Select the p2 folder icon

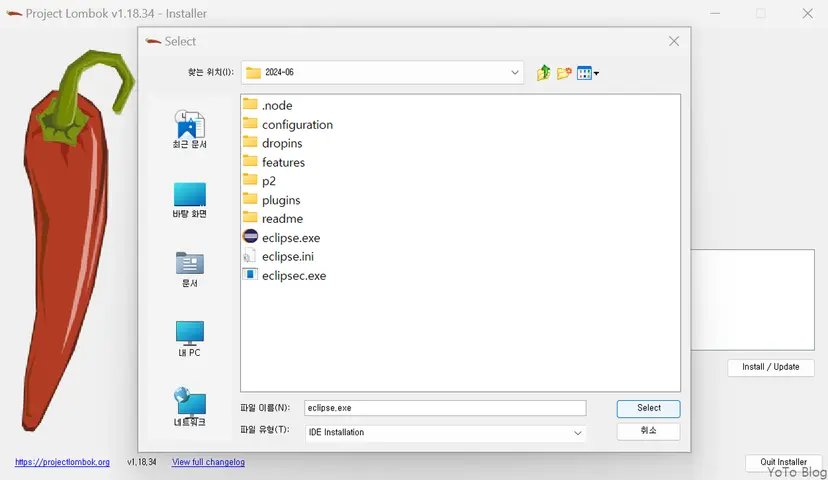pos(250,180)
